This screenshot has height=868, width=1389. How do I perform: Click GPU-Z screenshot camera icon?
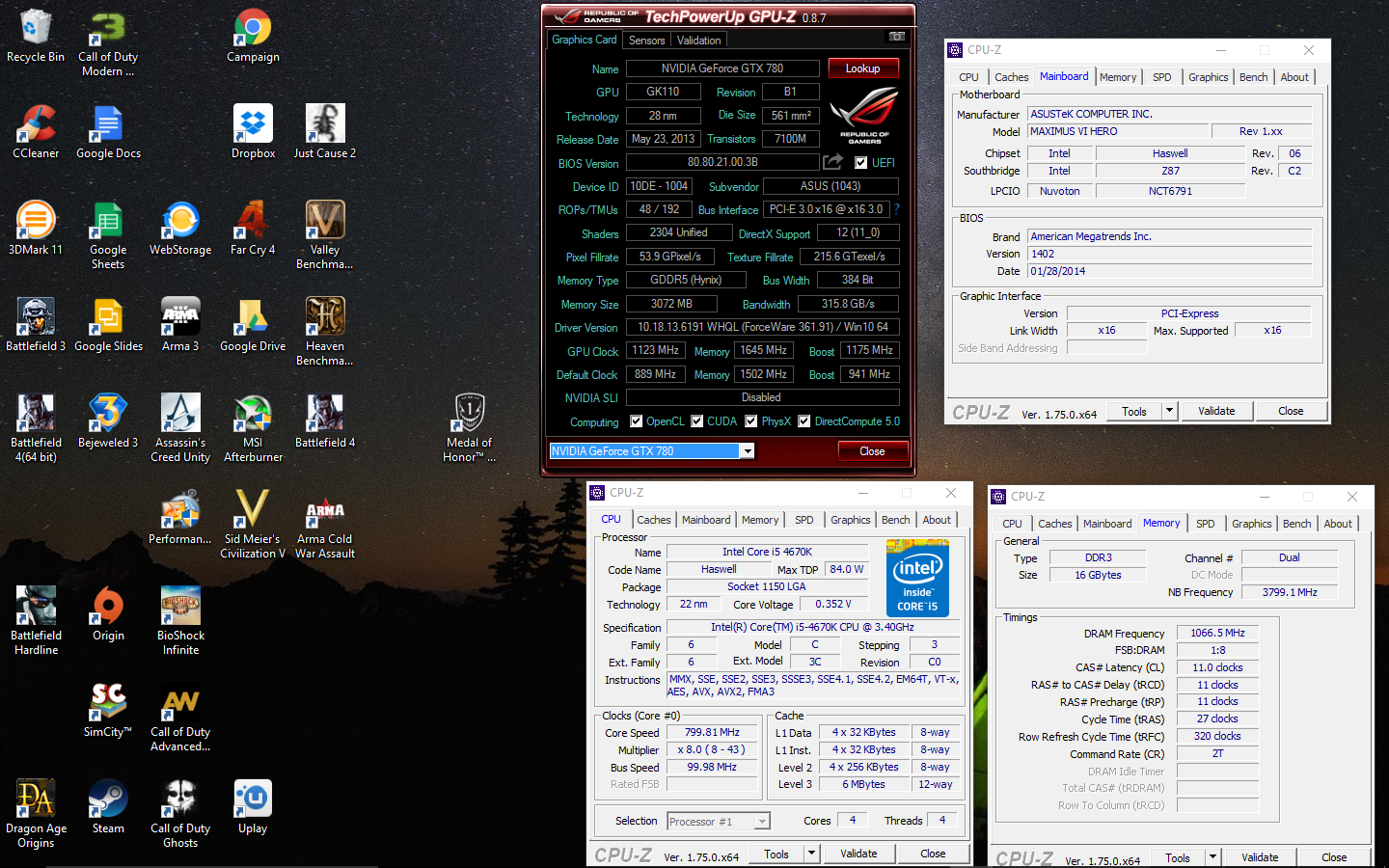pos(897,37)
